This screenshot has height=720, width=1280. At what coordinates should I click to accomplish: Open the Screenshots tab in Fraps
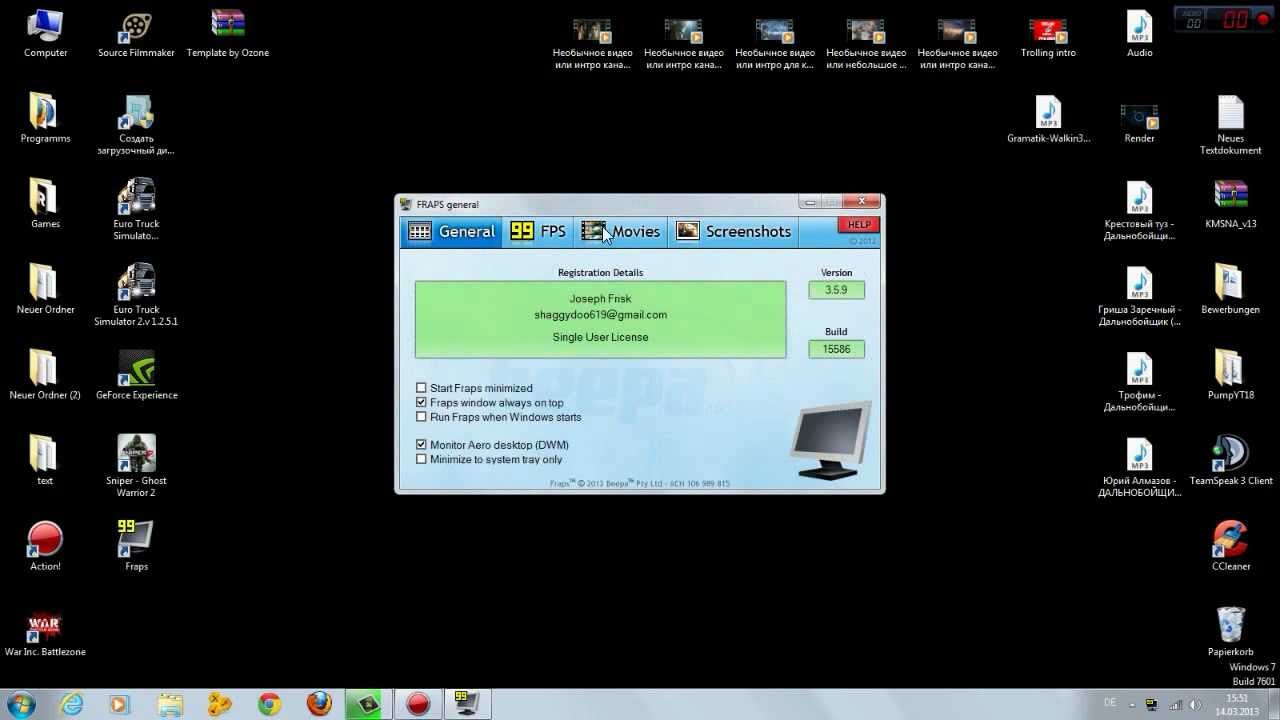(x=734, y=231)
